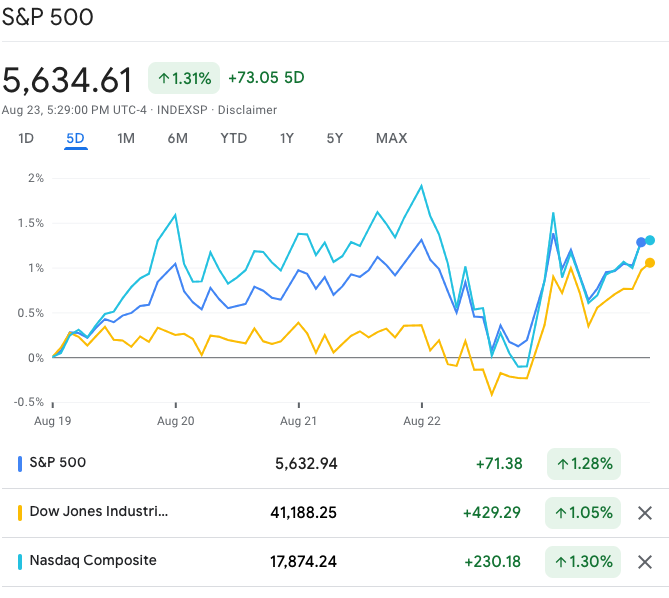Image resolution: width=669 pixels, height=598 pixels.
Task: Switch chart to 6M range
Action: [x=177, y=138]
